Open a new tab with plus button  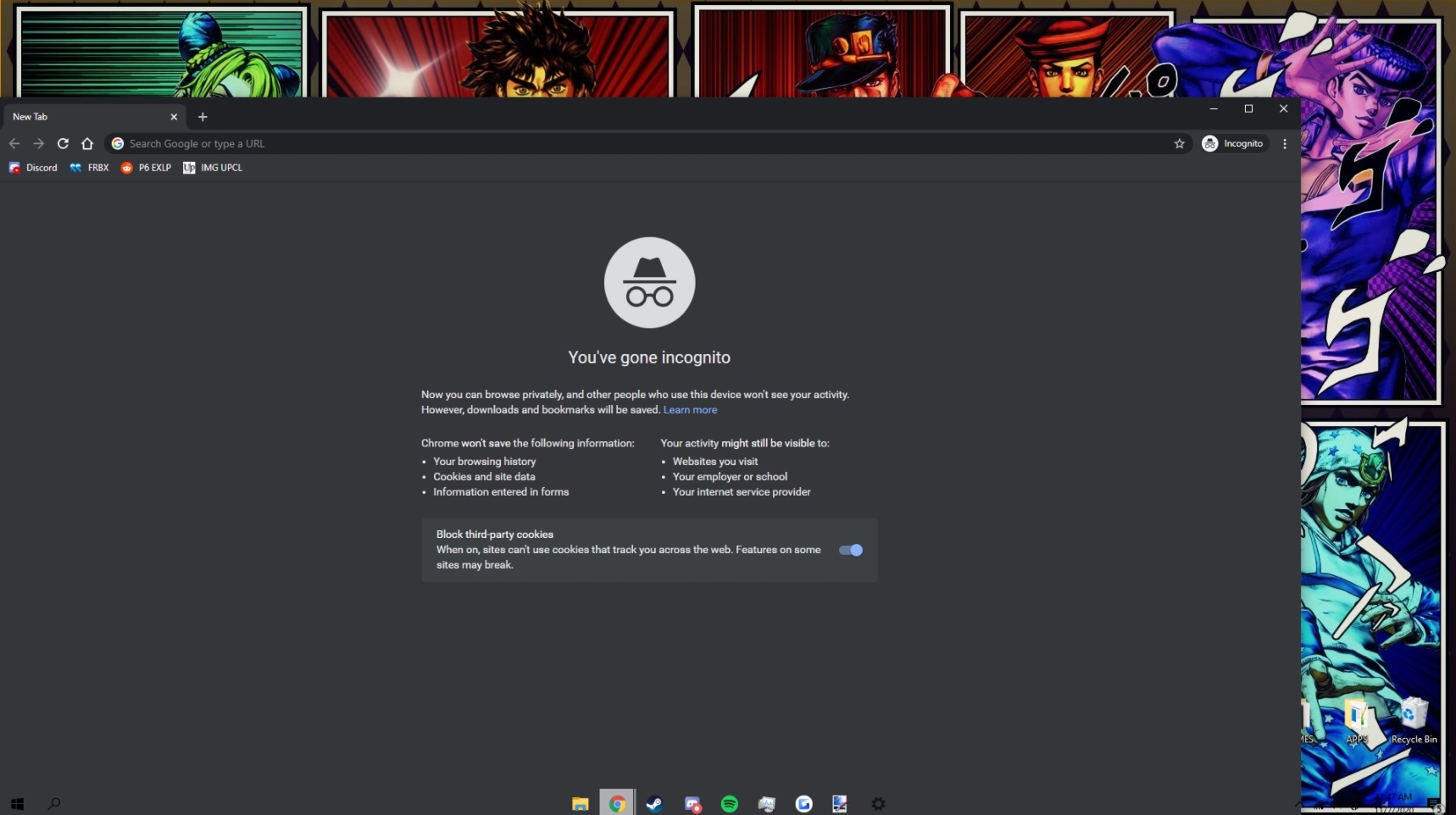click(x=203, y=117)
